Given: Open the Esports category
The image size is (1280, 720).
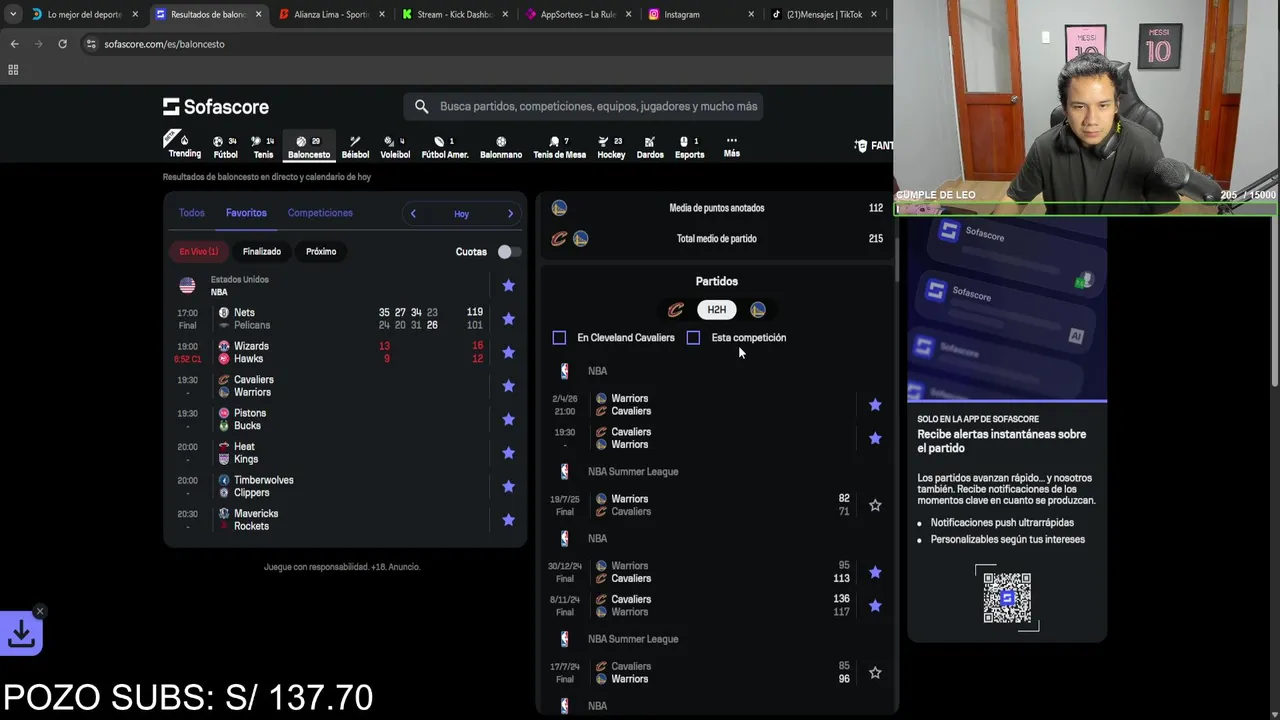Looking at the screenshot, I should pos(690,147).
